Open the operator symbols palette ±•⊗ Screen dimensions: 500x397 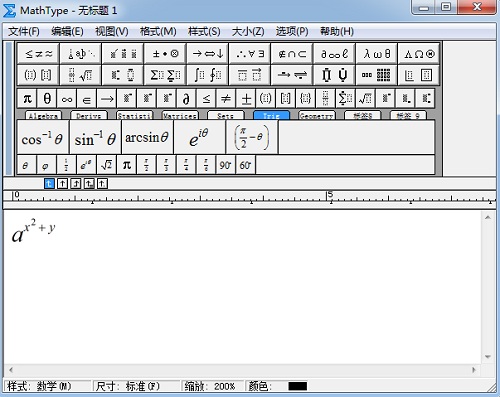click(165, 53)
